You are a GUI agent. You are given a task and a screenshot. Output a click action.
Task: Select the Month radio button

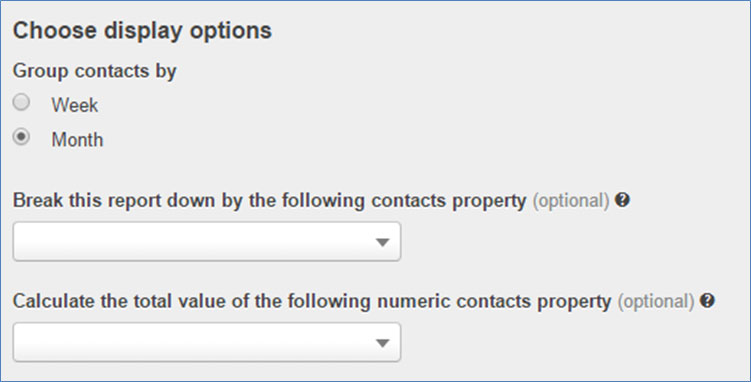click(21, 137)
